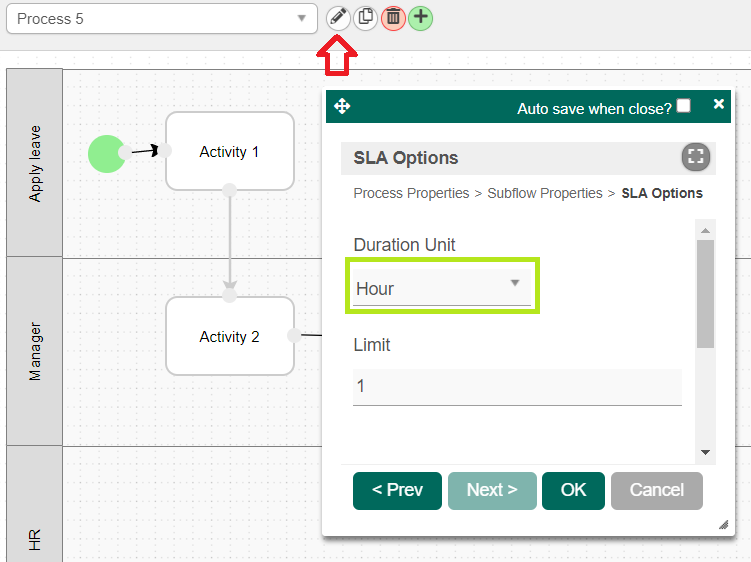The image size is (751, 562).
Task: Open the Process 5 dropdown
Action: (162, 19)
